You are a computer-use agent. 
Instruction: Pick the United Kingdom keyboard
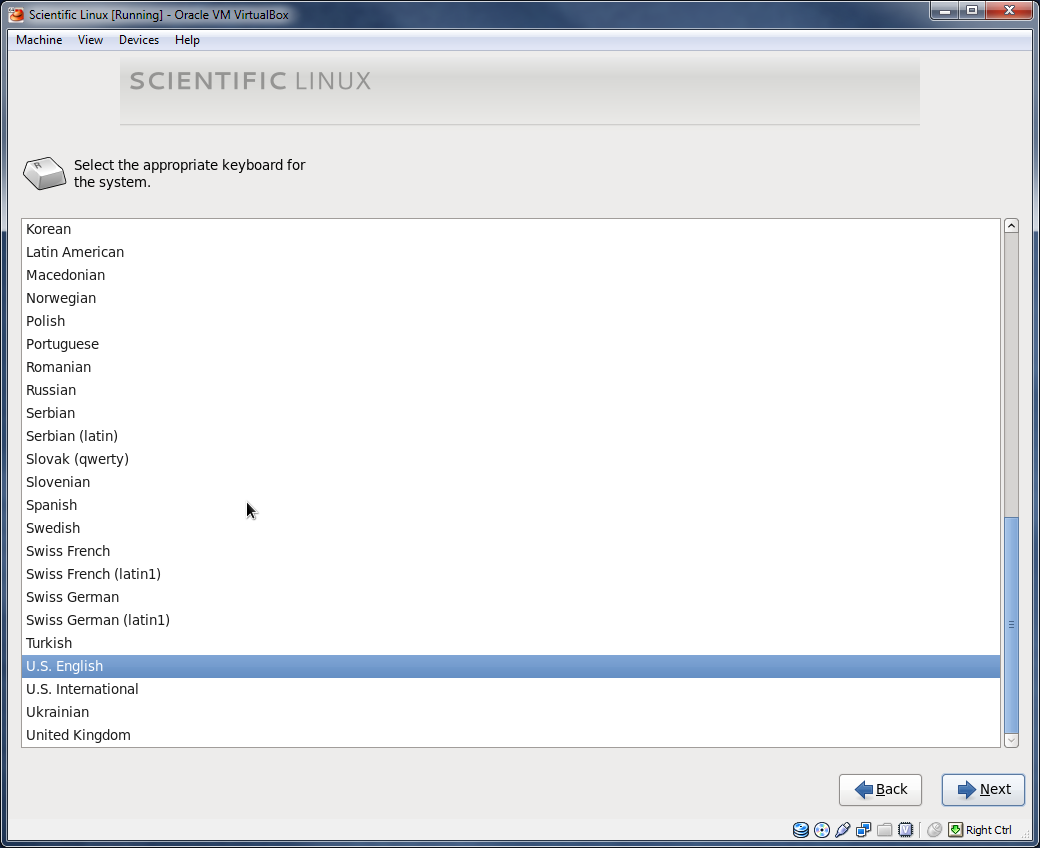tap(511, 735)
